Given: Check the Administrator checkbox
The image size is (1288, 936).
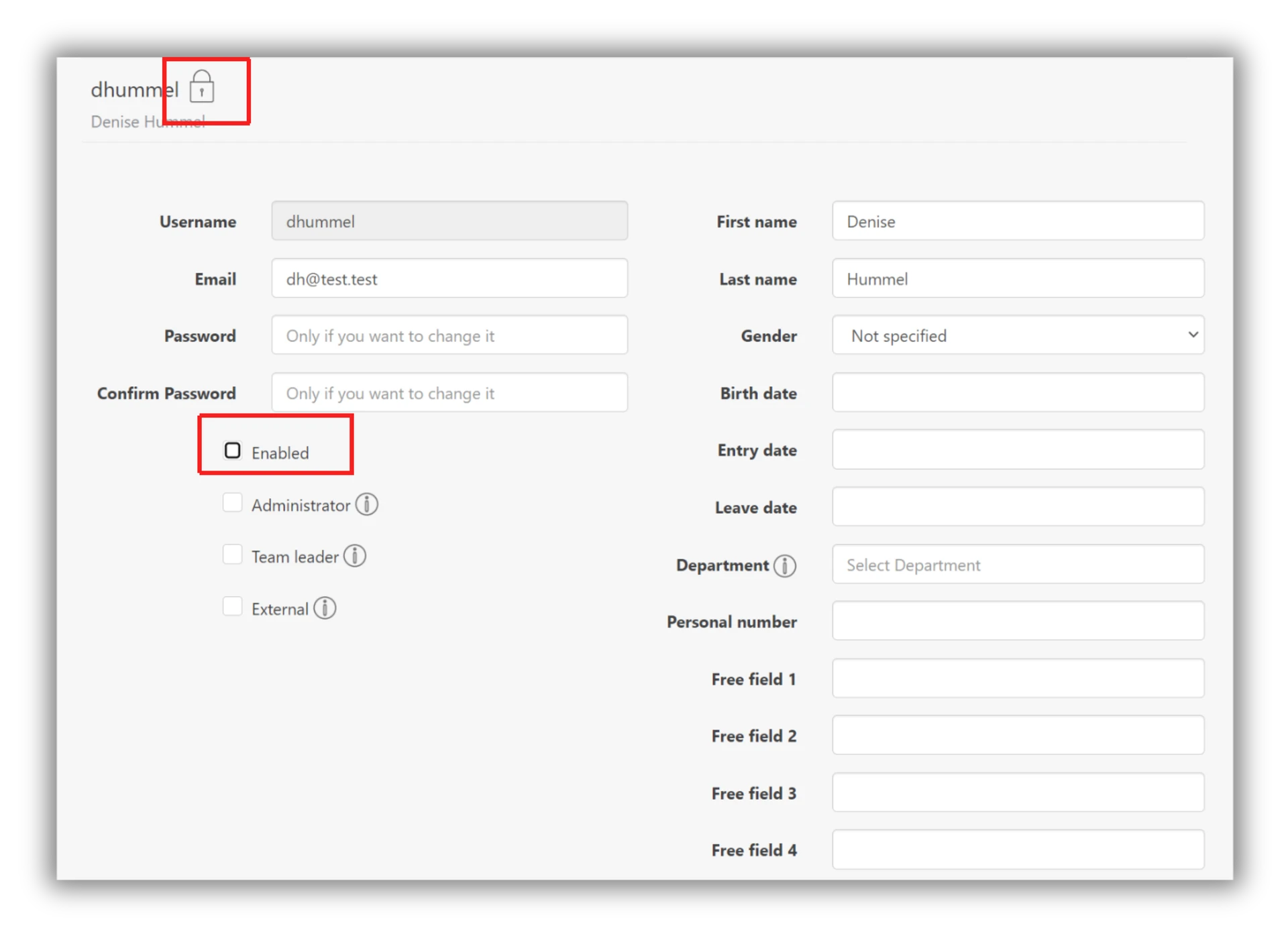Looking at the screenshot, I should point(232,503).
